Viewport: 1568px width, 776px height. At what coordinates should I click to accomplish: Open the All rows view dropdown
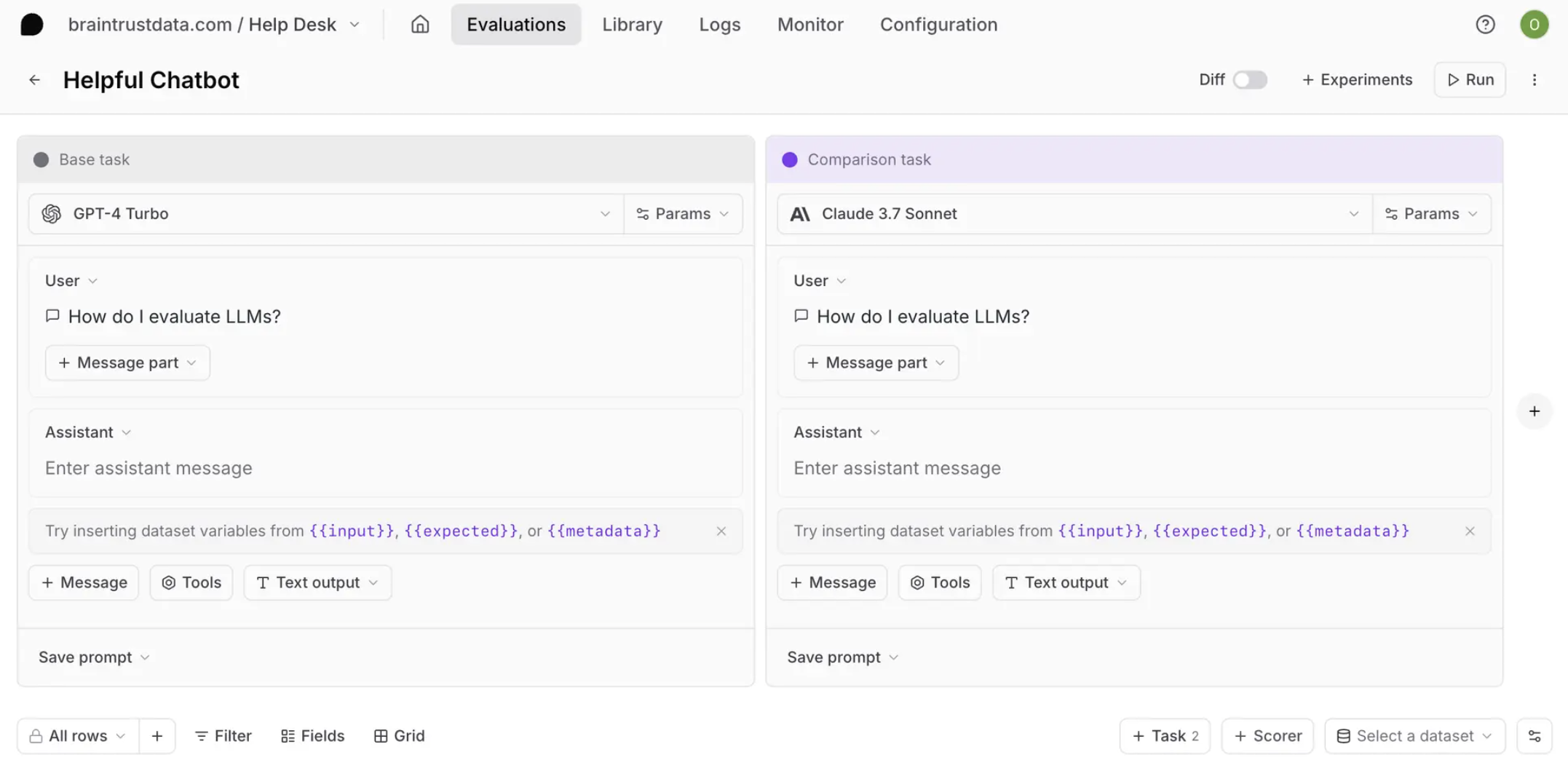78,736
